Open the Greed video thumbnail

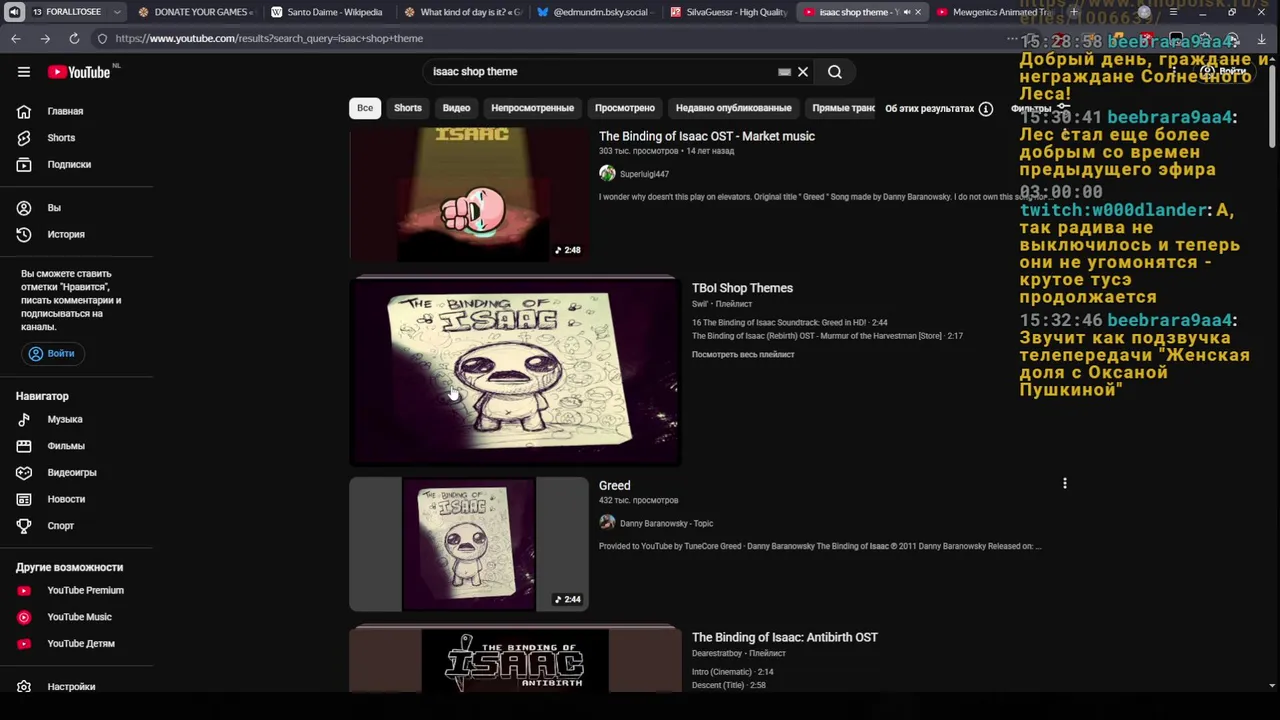pyautogui.click(x=469, y=544)
